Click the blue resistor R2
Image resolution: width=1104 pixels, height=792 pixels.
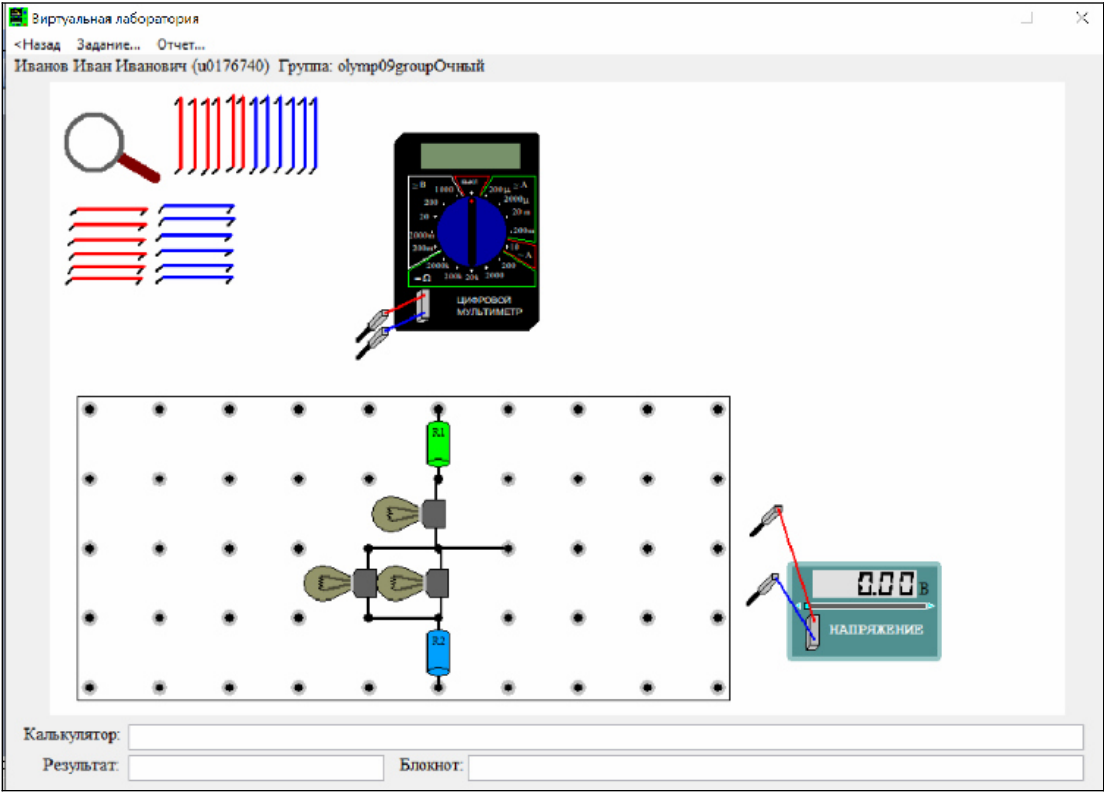pos(438,652)
